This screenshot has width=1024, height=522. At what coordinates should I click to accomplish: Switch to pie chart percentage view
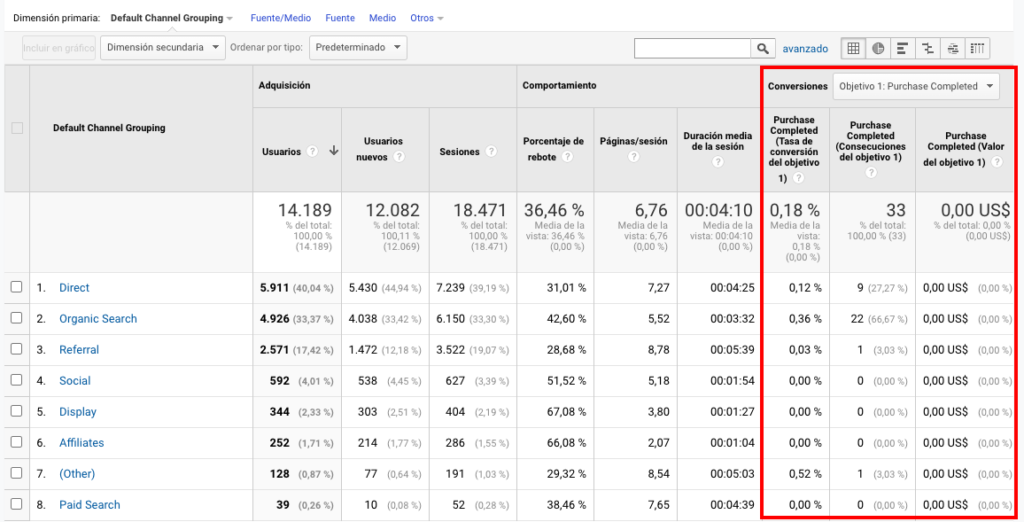tap(878, 48)
